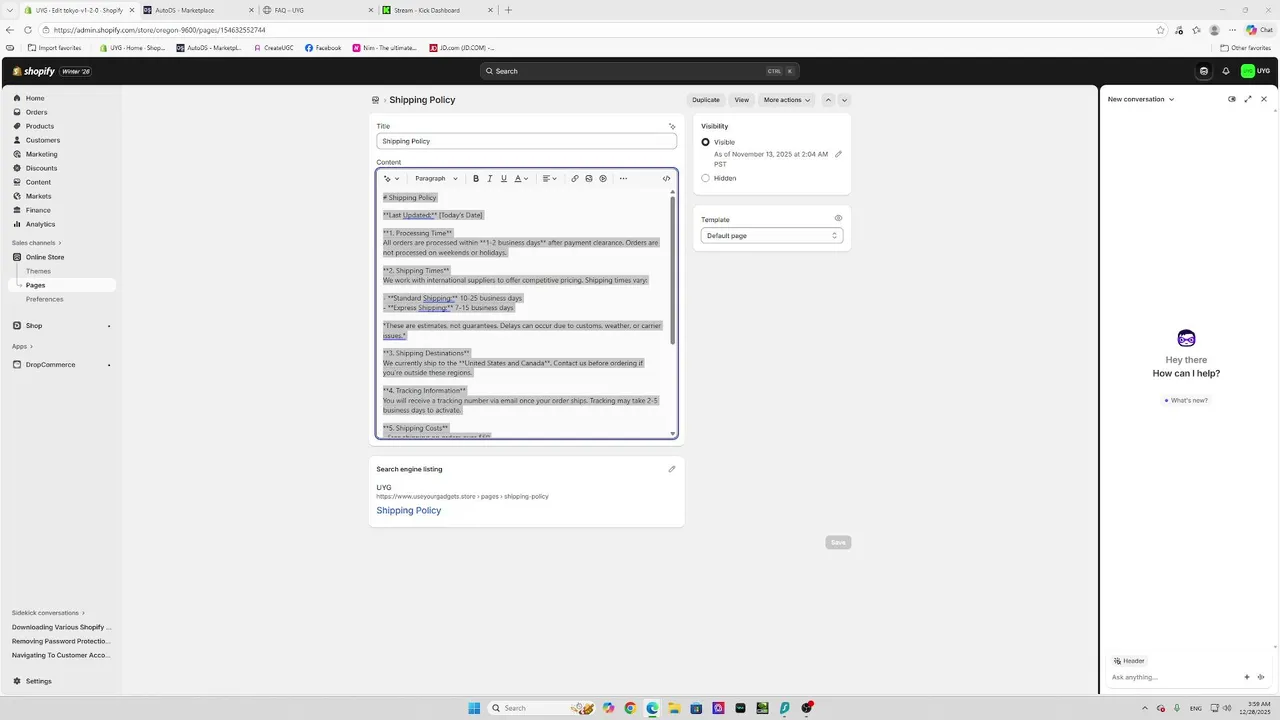1280x720 pixels.
Task: Go to previous page with up arrow
Action: (828, 100)
